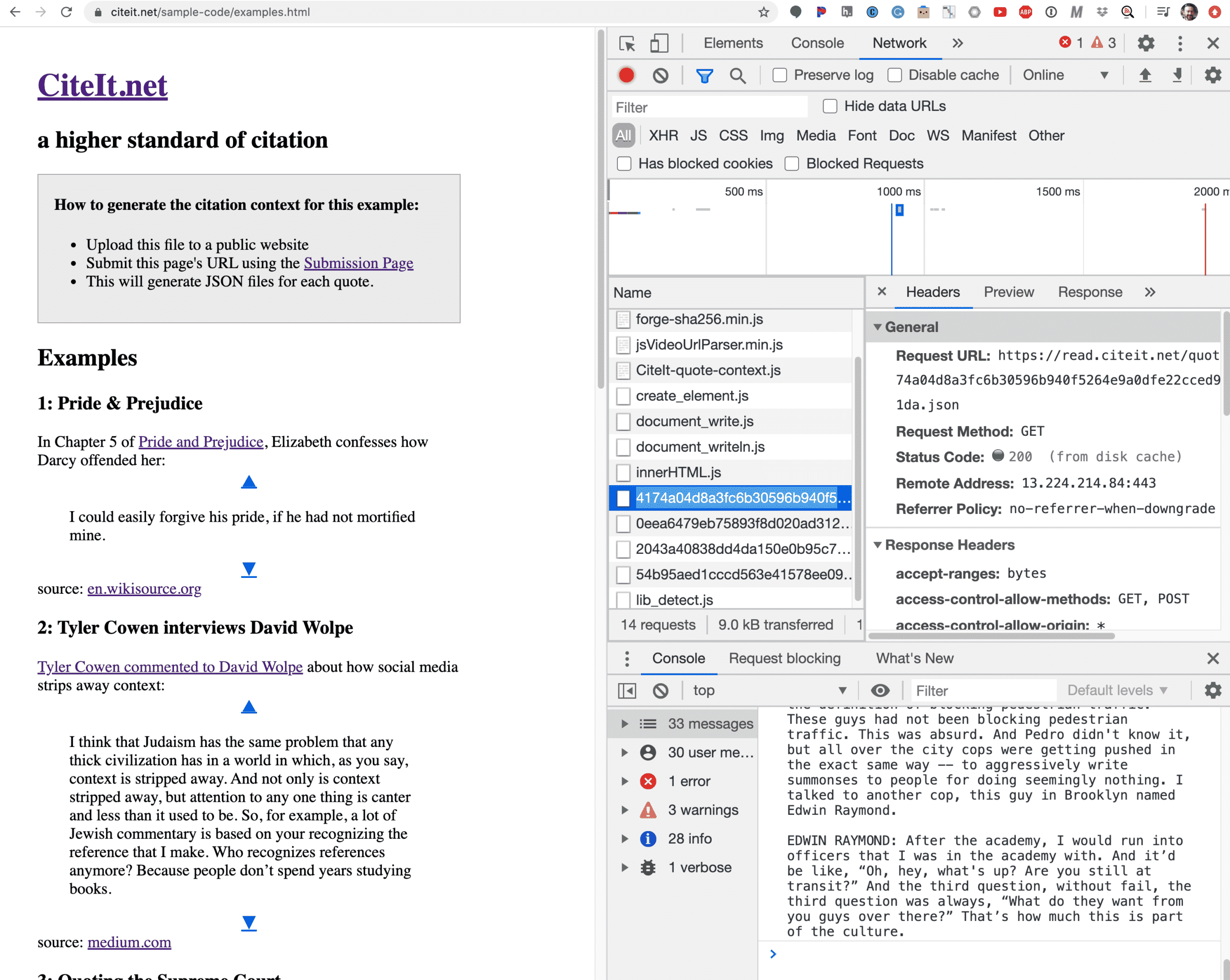
Task: Open the drawer three-dot menu
Action: pyautogui.click(x=627, y=659)
